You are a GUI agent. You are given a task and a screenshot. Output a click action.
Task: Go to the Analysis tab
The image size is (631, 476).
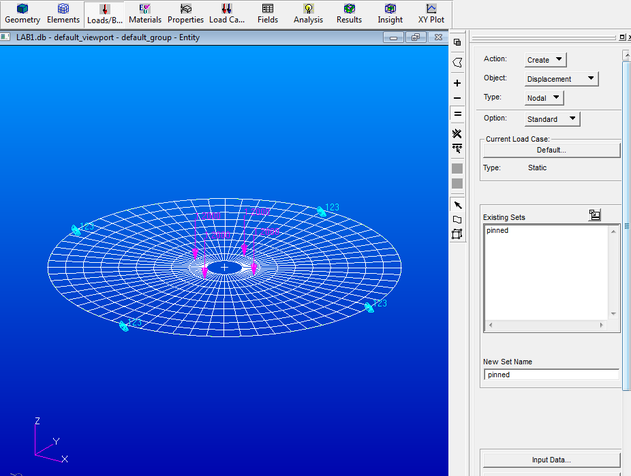(x=308, y=13)
